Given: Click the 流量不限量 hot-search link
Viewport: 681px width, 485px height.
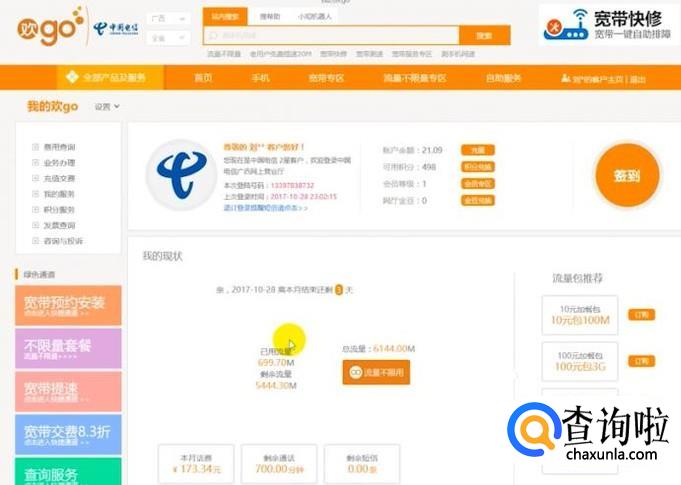Looking at the screenshot, I should [x=224, y=54].
